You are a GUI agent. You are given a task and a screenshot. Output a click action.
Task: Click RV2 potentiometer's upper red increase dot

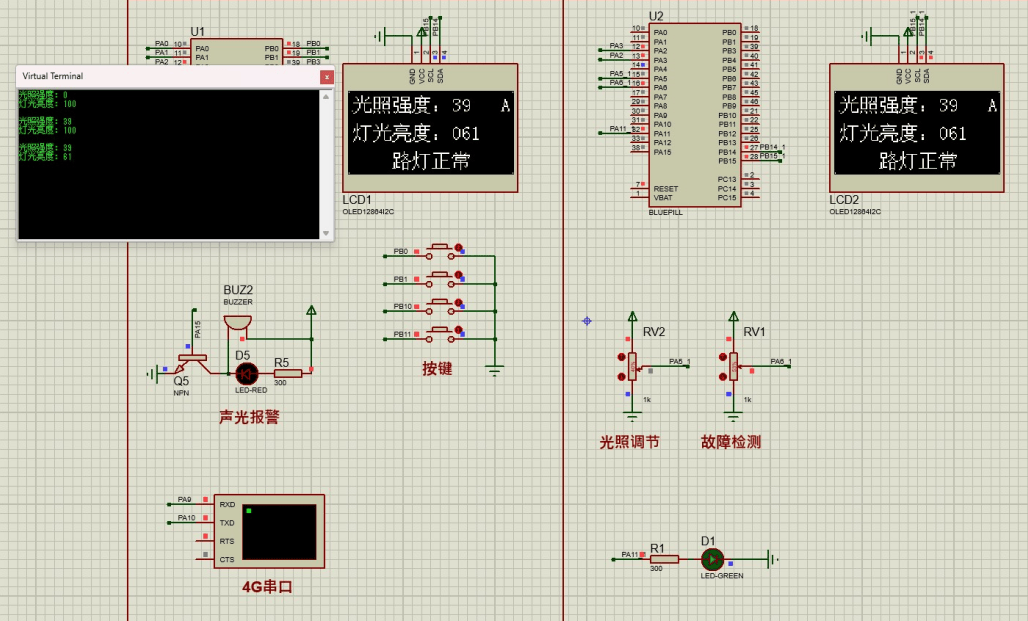[x=622, y=356]
